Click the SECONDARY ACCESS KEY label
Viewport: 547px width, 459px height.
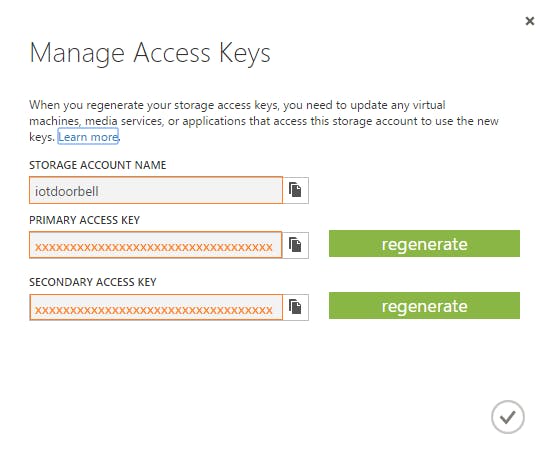pos(93,282)
